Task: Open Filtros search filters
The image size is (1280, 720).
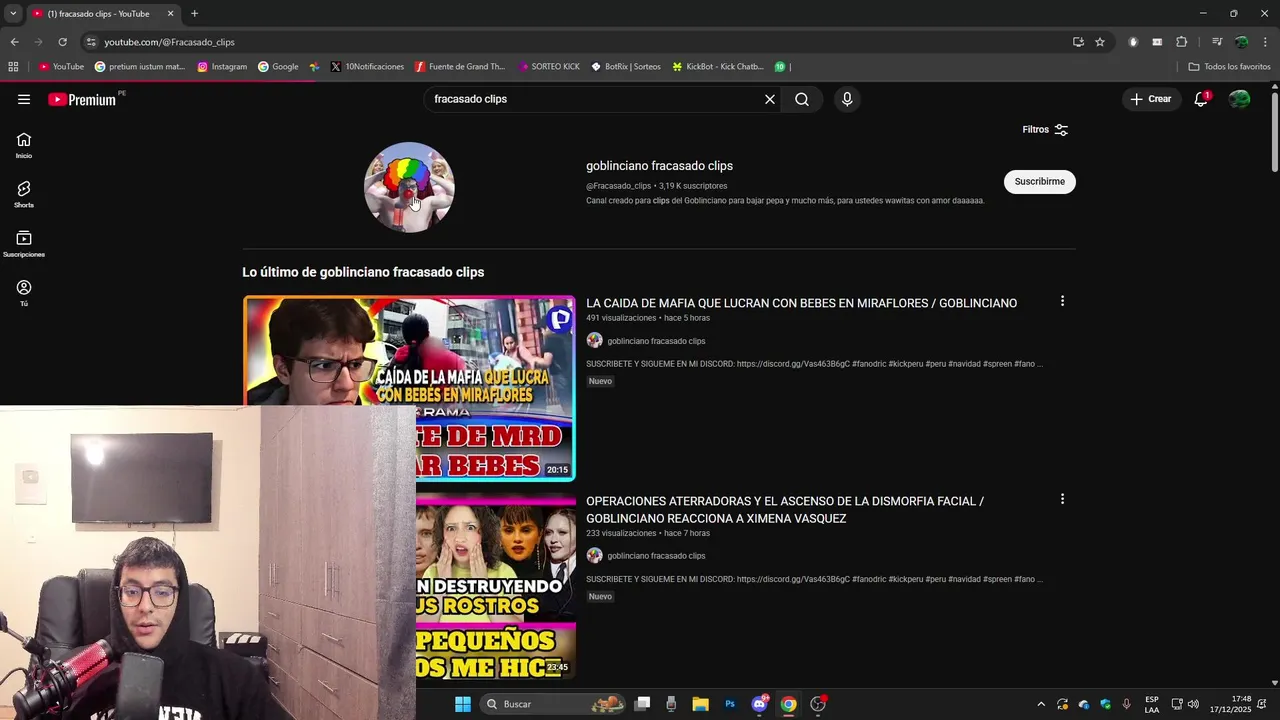Action: pos(1045,130)
